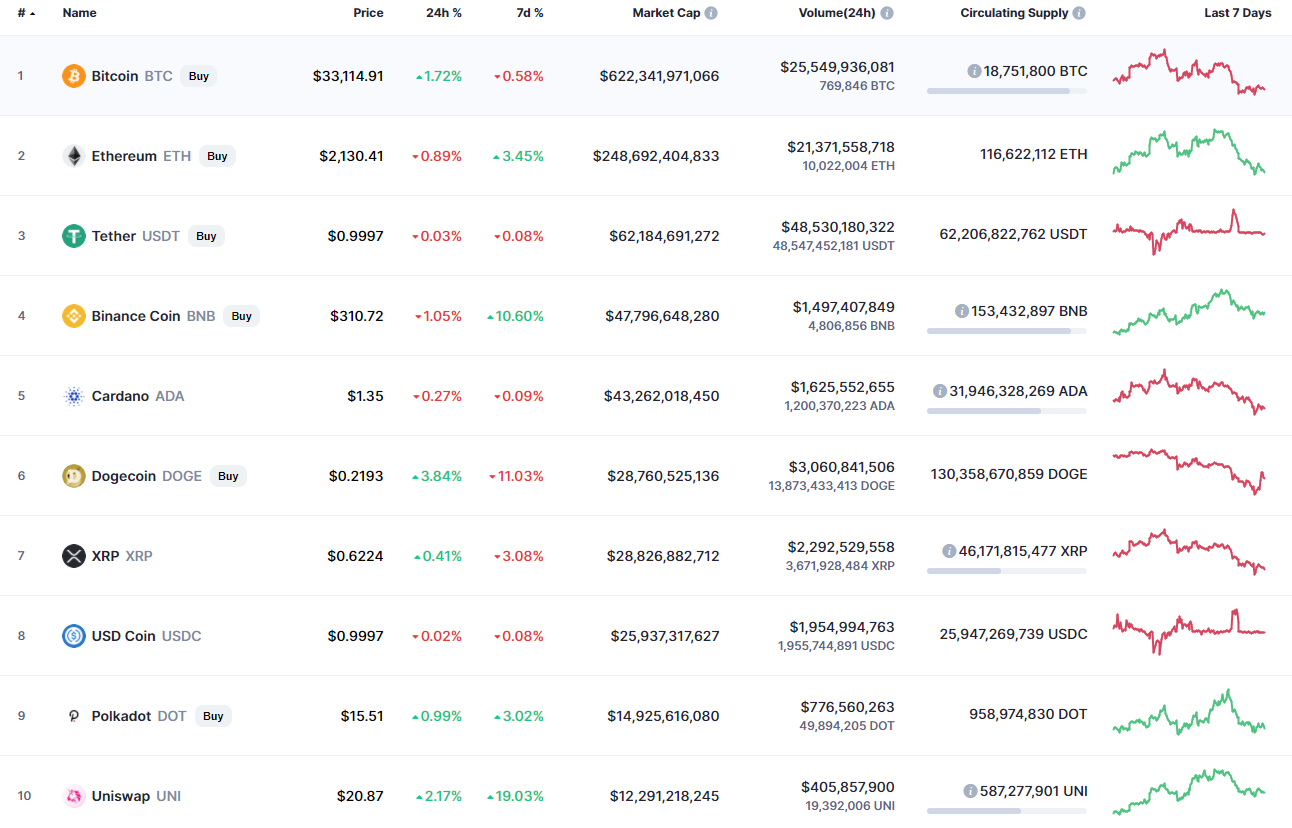1292x828 pixels.
Task: Click XRP market cap $28,826,882,712
Action: click(663, 556)
